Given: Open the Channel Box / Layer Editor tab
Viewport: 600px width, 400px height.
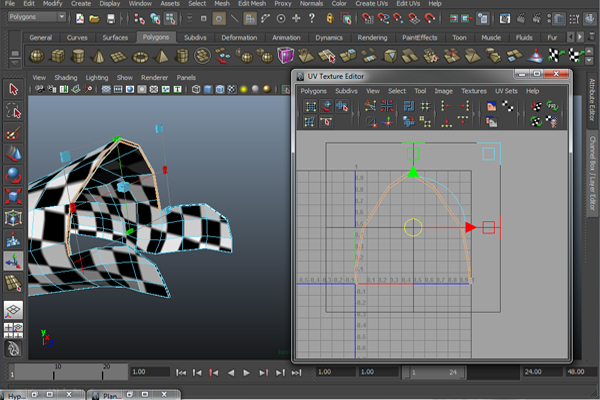Looking at the screenshot, I should coord(592,173).
